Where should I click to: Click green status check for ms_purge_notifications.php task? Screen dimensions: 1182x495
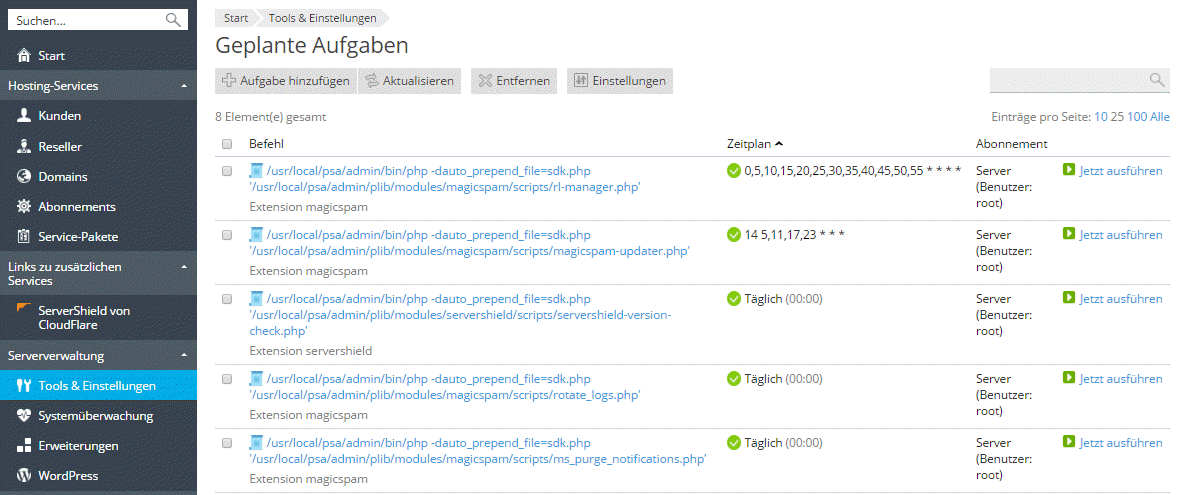[x=733, y=443]
